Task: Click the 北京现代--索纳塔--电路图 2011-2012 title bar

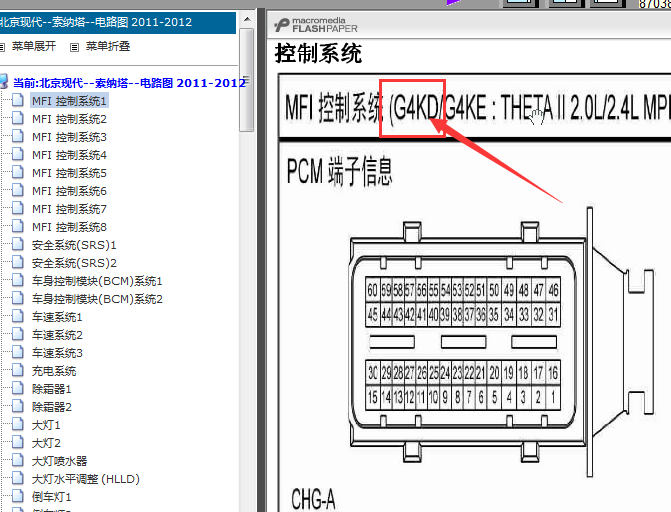Action: click(118, 22)
